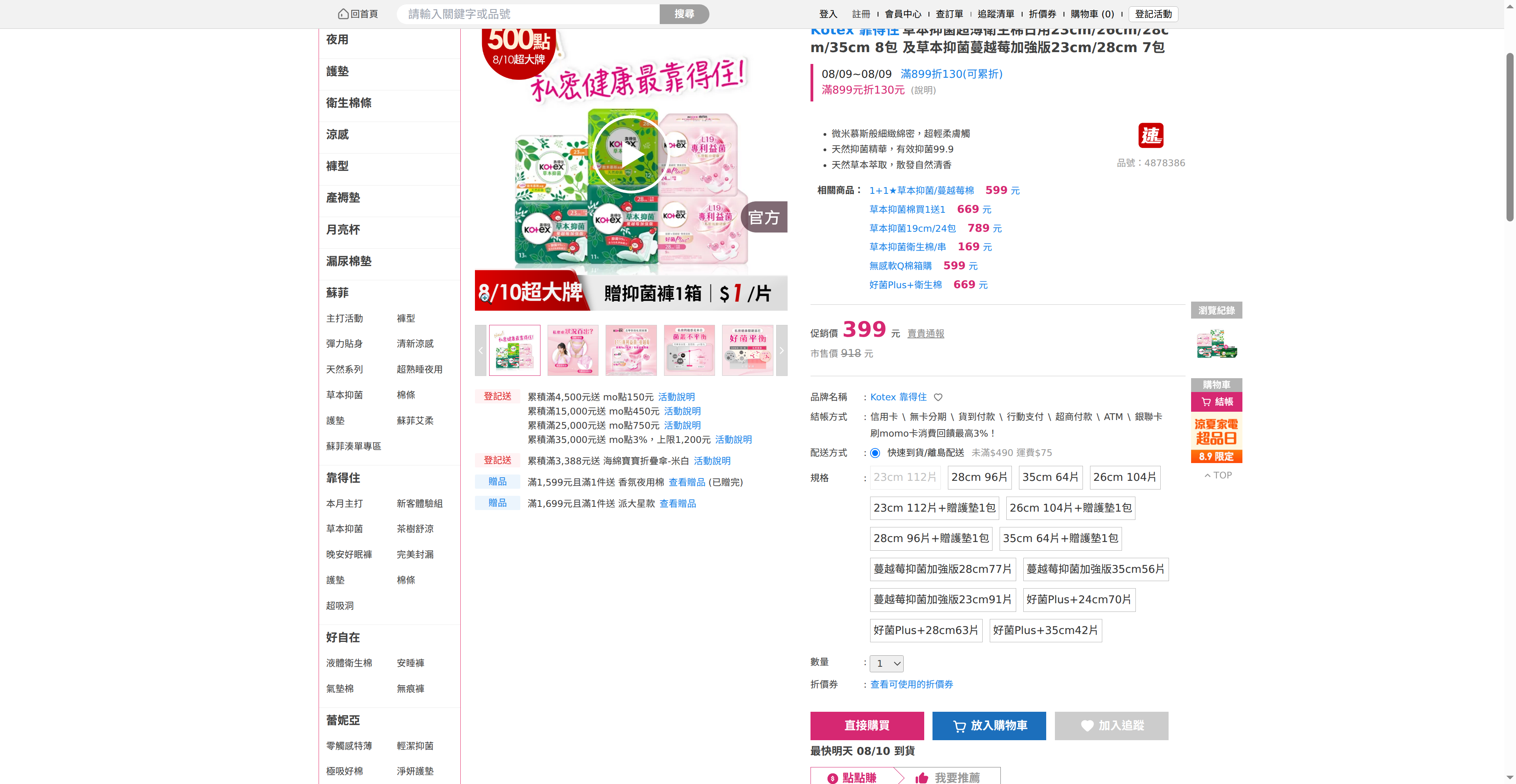The height and width of the screenshot is (784, 1516).
Task: Choose 蔓越莓抑菌加強版28cm77片 option
Action: coord(943,569)
